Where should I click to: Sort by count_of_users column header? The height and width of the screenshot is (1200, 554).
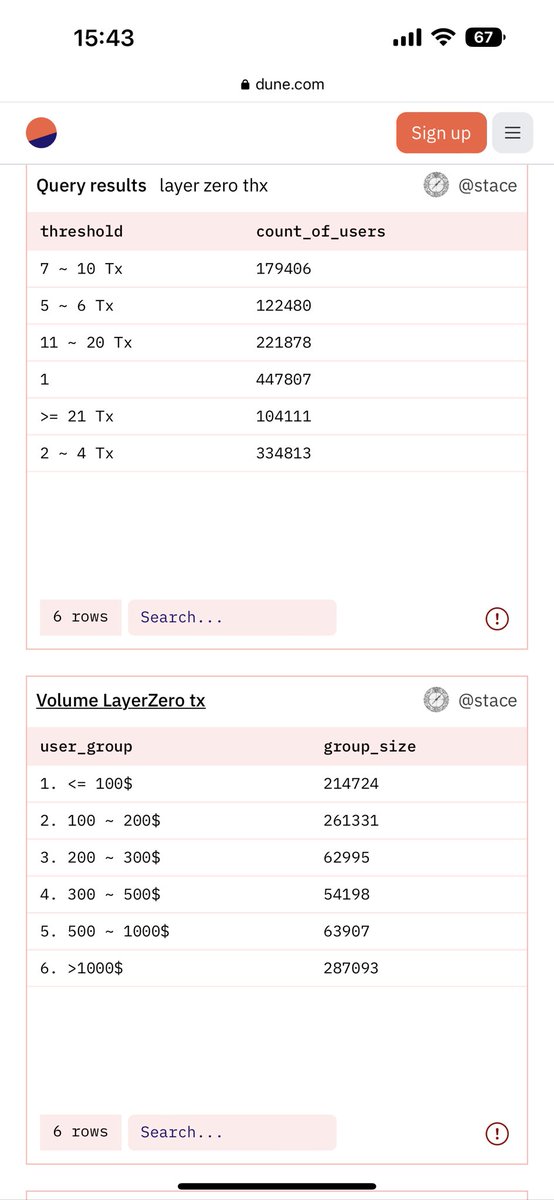point(321,231)
